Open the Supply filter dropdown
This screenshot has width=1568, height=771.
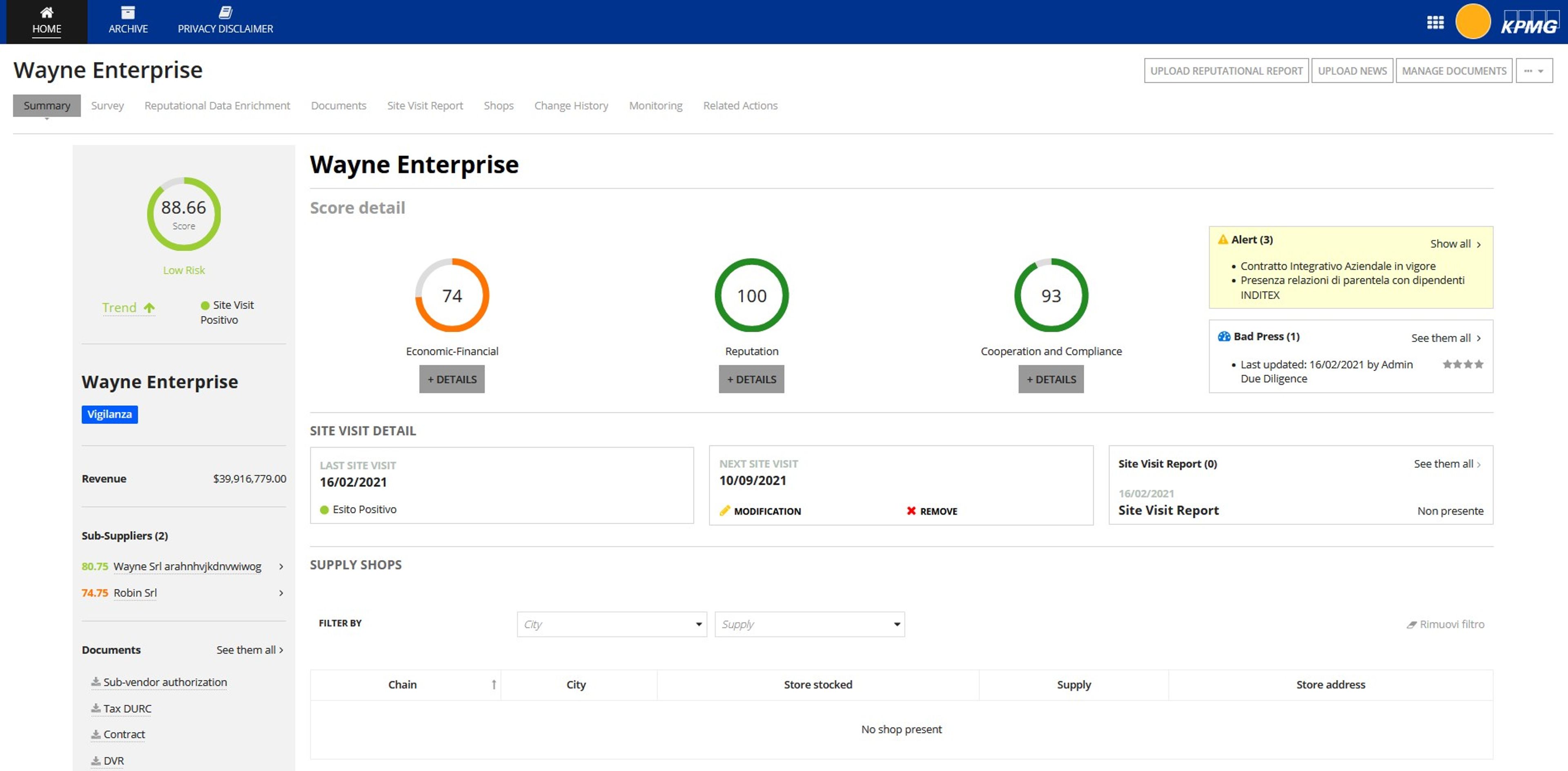coord(810,624)
